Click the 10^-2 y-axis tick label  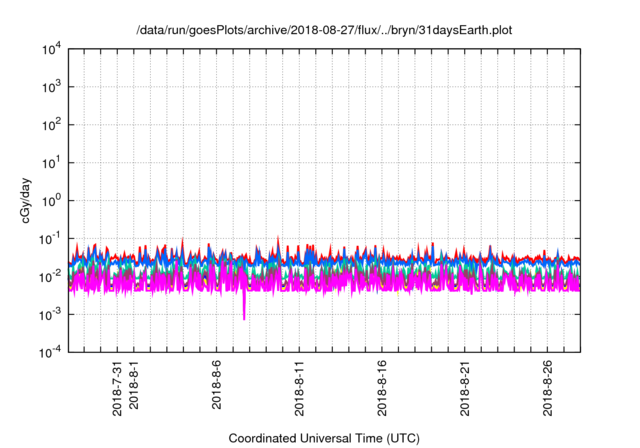tap(52, 276)
